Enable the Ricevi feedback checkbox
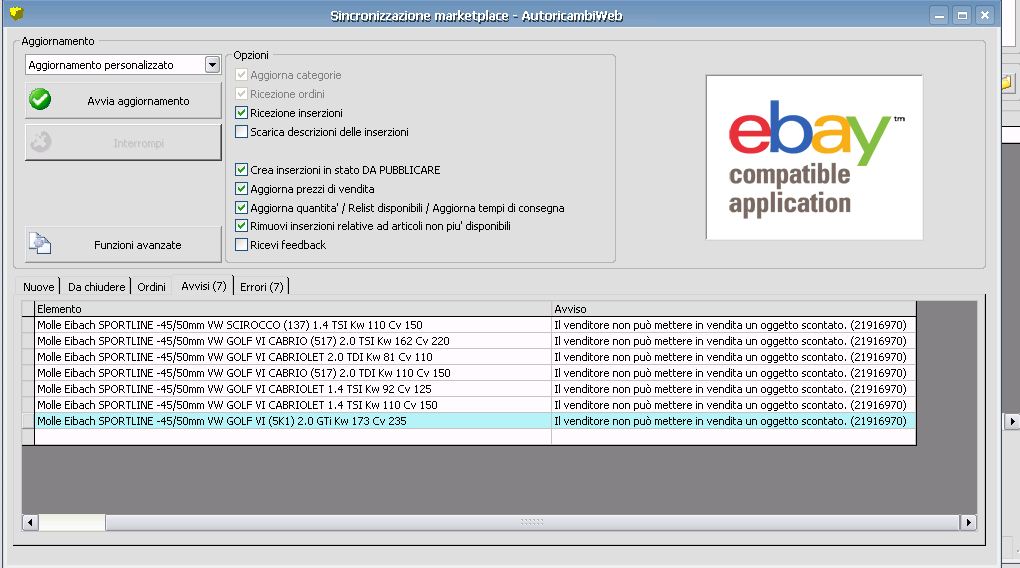1020x568 pixels. tap(241, 245)
